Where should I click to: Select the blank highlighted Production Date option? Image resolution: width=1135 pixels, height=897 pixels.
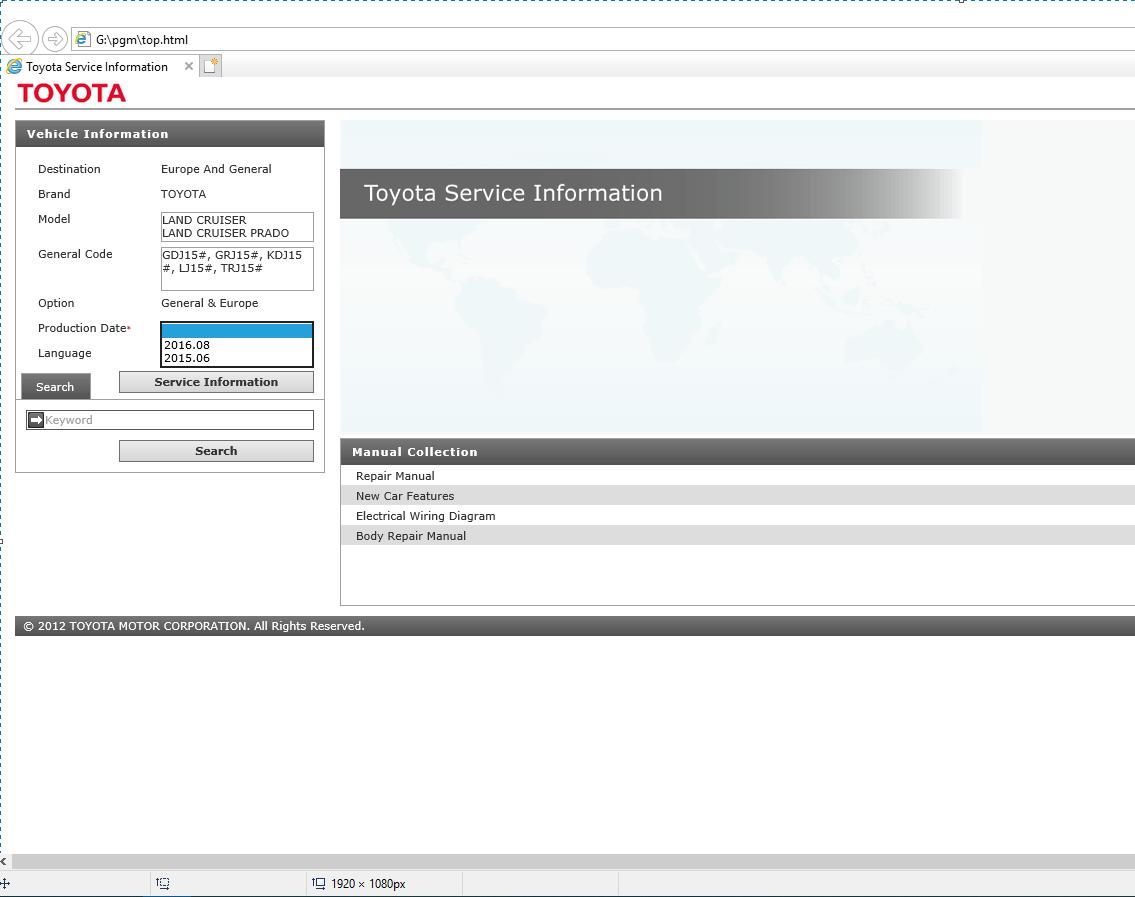tap(237, 331)
